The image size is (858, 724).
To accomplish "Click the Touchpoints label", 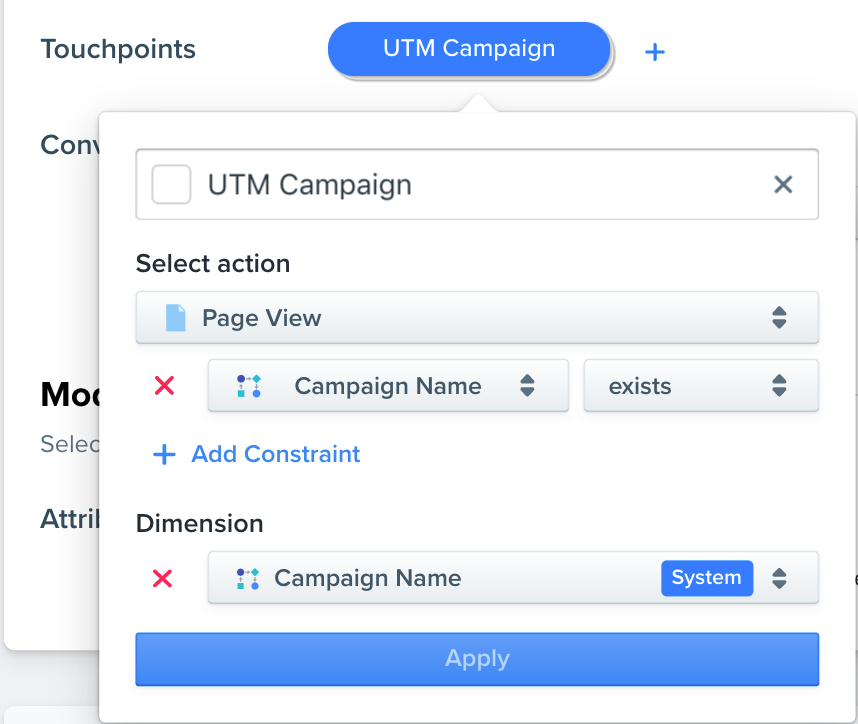I will (118, 49).
